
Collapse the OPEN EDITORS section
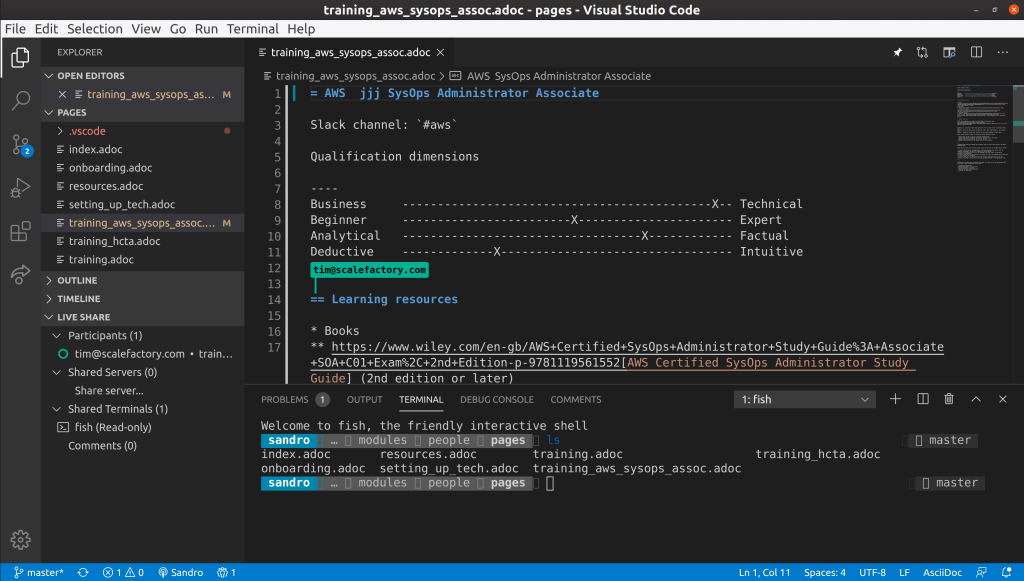[143, 76]
